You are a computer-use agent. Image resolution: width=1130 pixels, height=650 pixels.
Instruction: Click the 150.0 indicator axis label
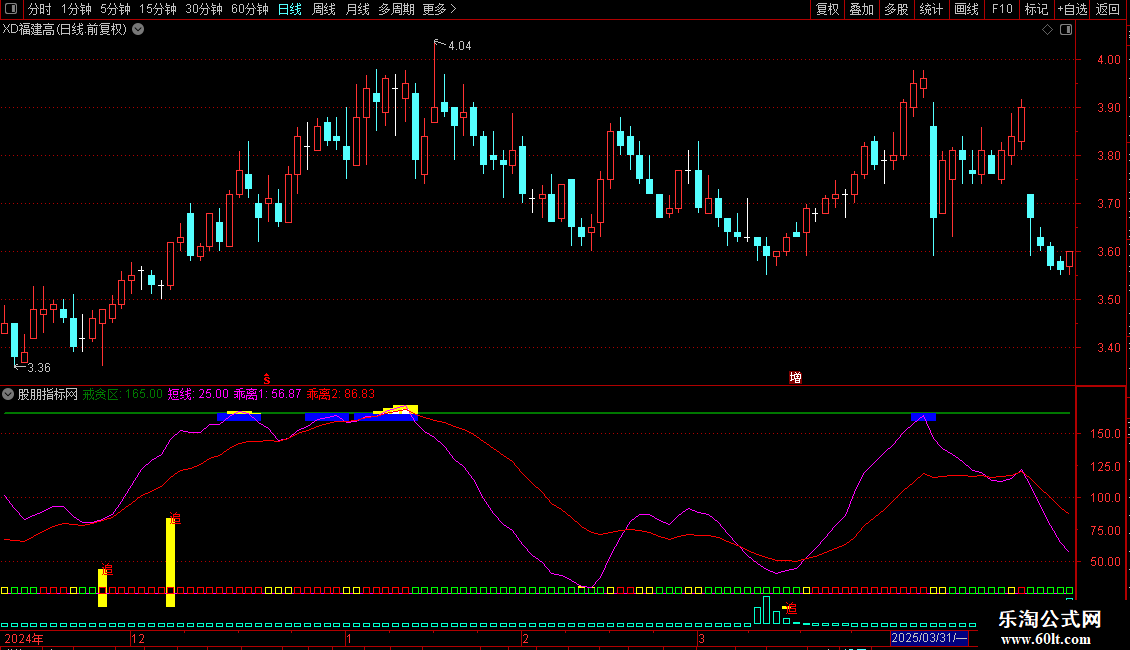tap(1105, 434)
